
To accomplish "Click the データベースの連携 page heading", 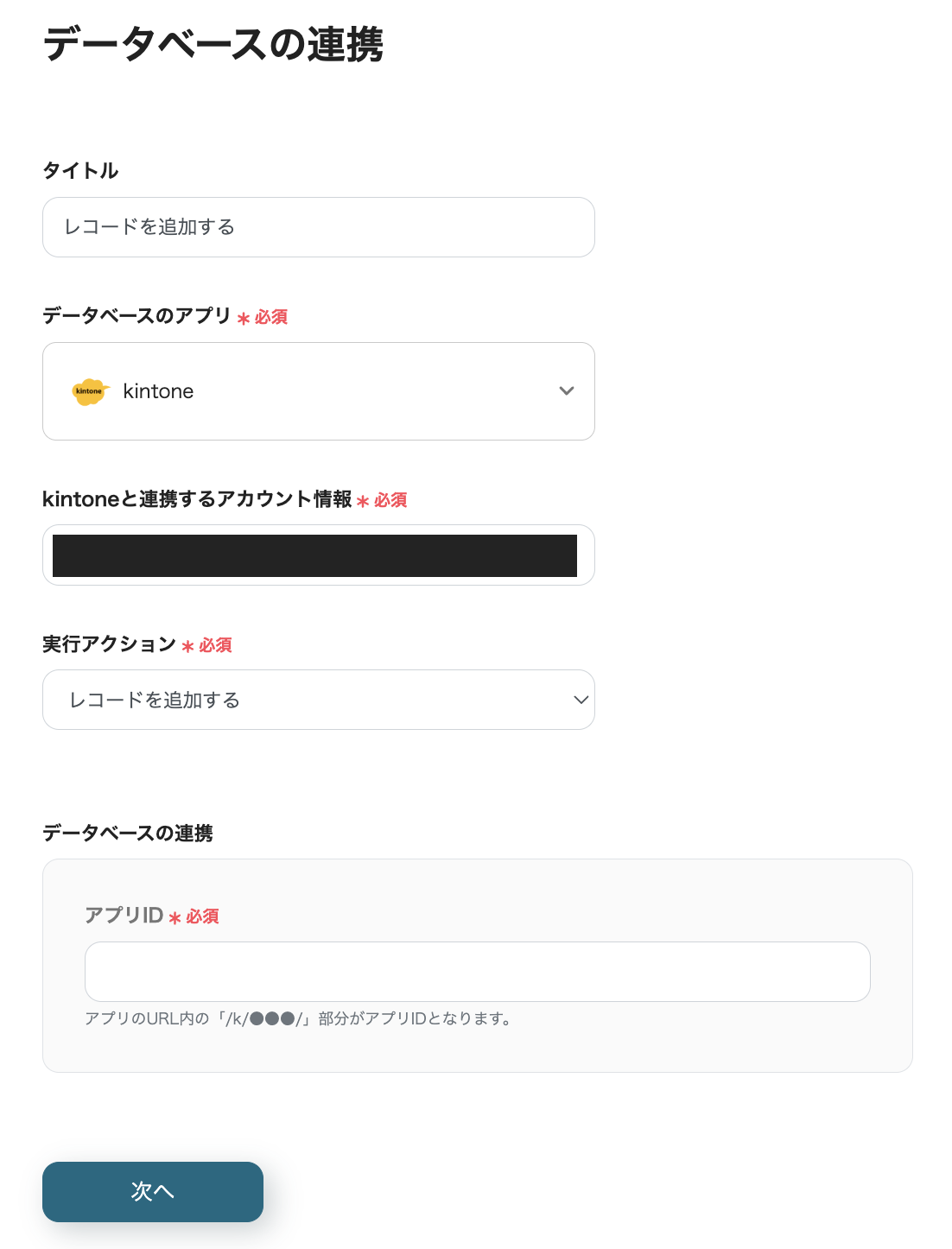I will (213, 45).
